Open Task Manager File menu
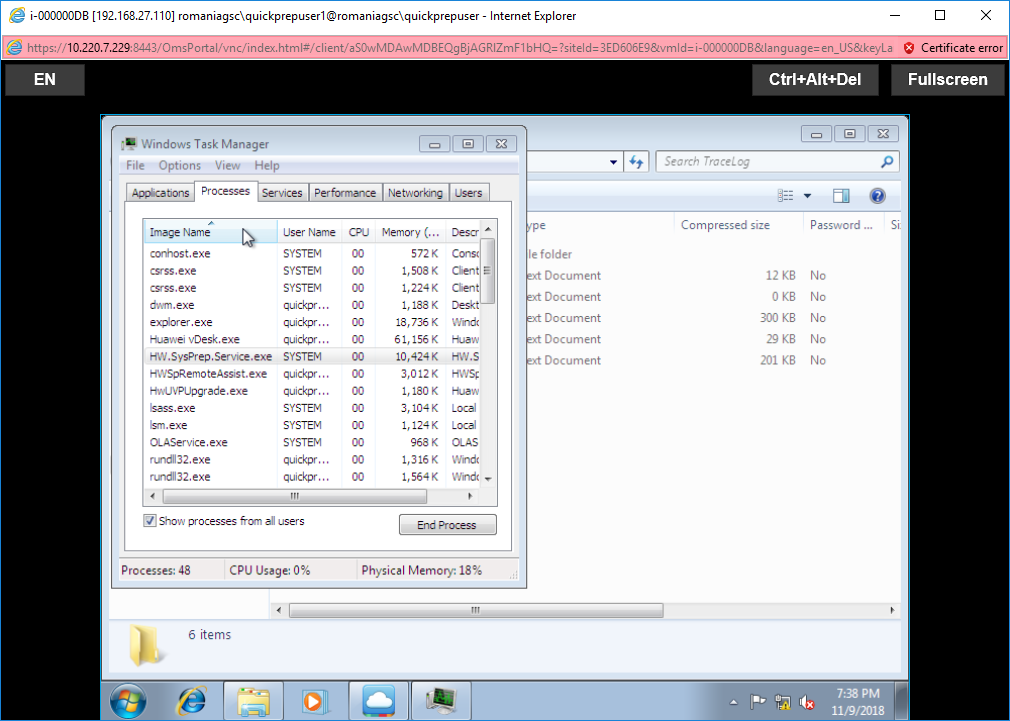1010x721 pixels. tap(135, 166)
